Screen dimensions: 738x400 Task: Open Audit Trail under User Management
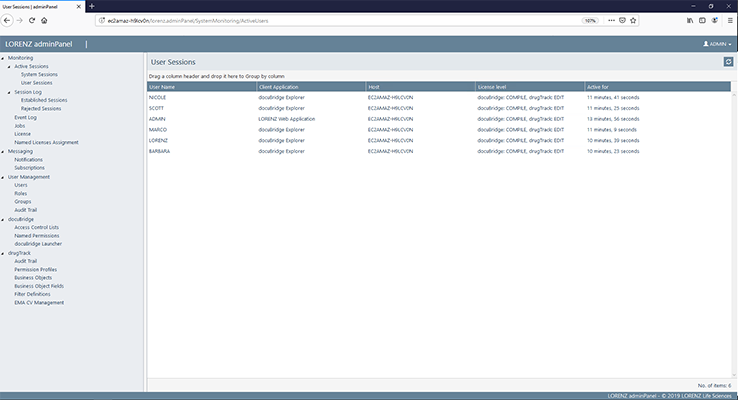(25, 210)
